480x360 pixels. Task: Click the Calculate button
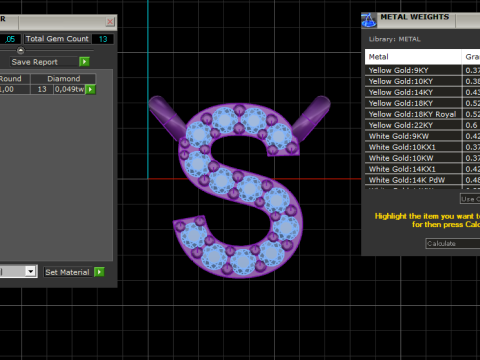coord(453,244)
